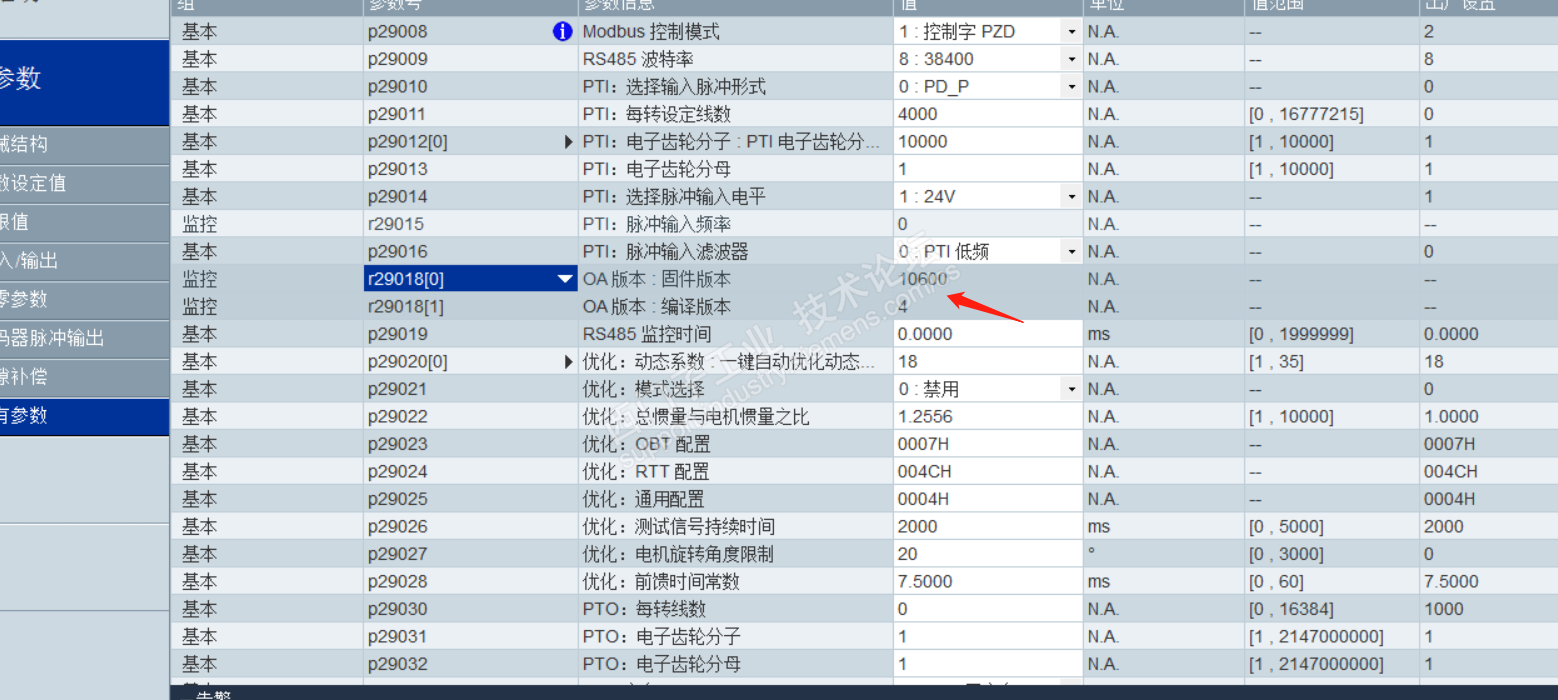The image size is (1558, 700).
Task: Edit inertia ratio value 1.2556
Action: coord(988,417)
